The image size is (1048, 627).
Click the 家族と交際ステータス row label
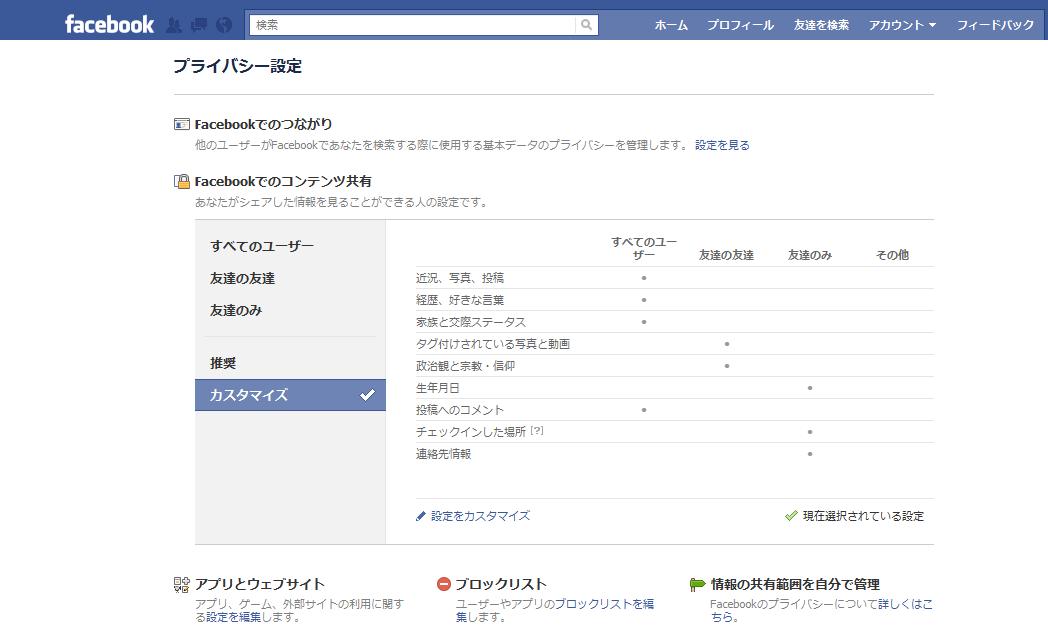click(x=471, y=322)
